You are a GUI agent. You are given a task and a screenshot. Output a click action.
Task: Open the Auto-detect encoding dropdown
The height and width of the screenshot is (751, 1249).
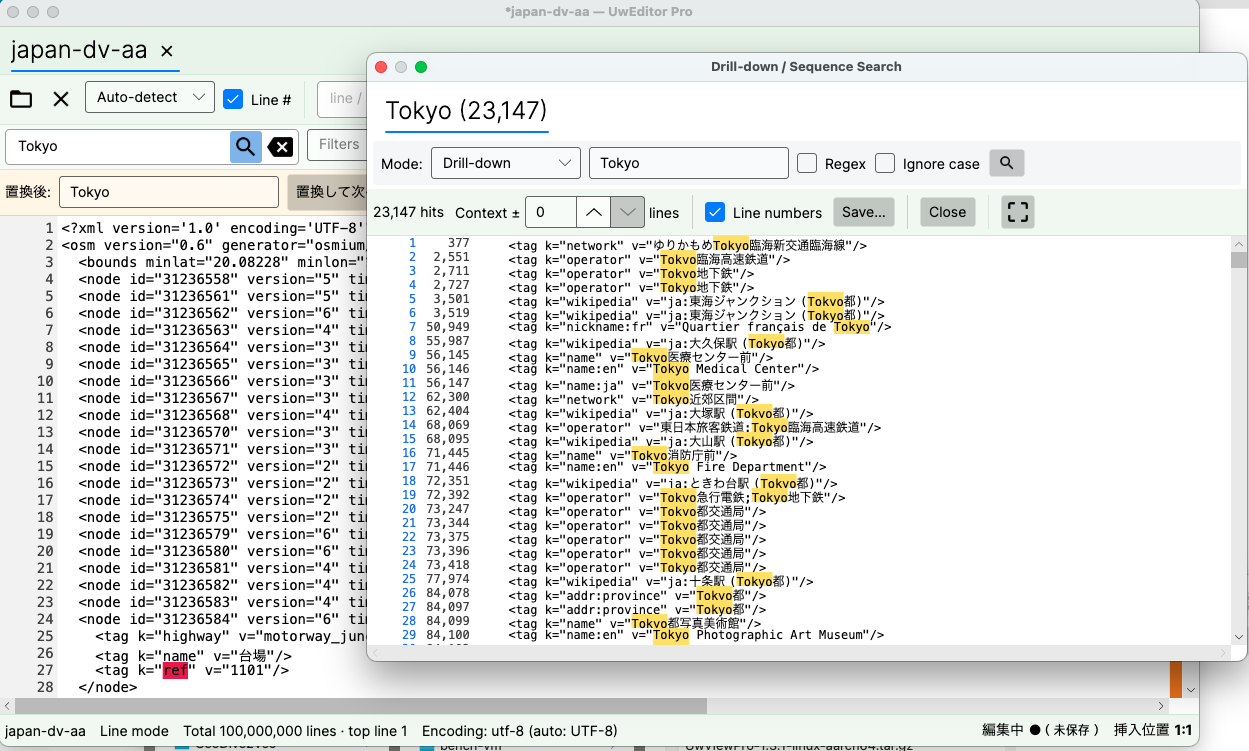pos(150,97)
